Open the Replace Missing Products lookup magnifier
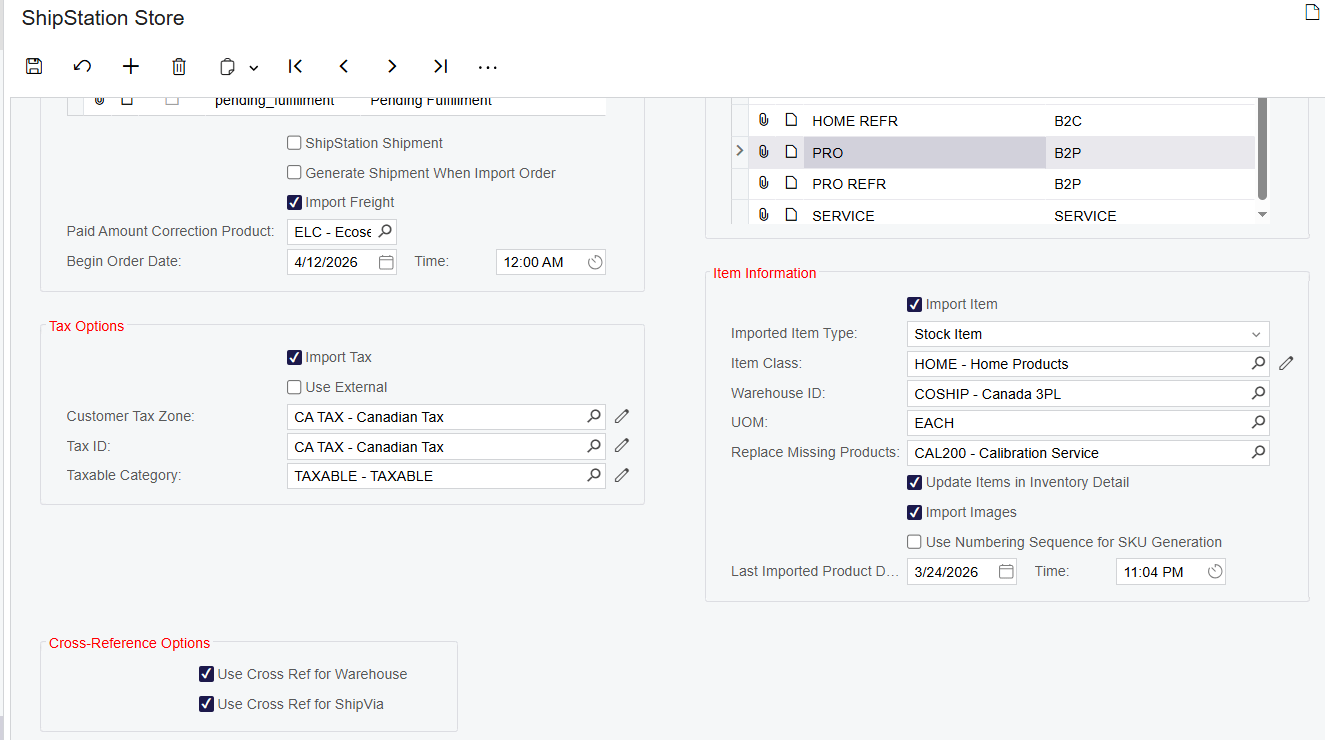Screen dimensions: 1325x740 (x=1258, y=453)
